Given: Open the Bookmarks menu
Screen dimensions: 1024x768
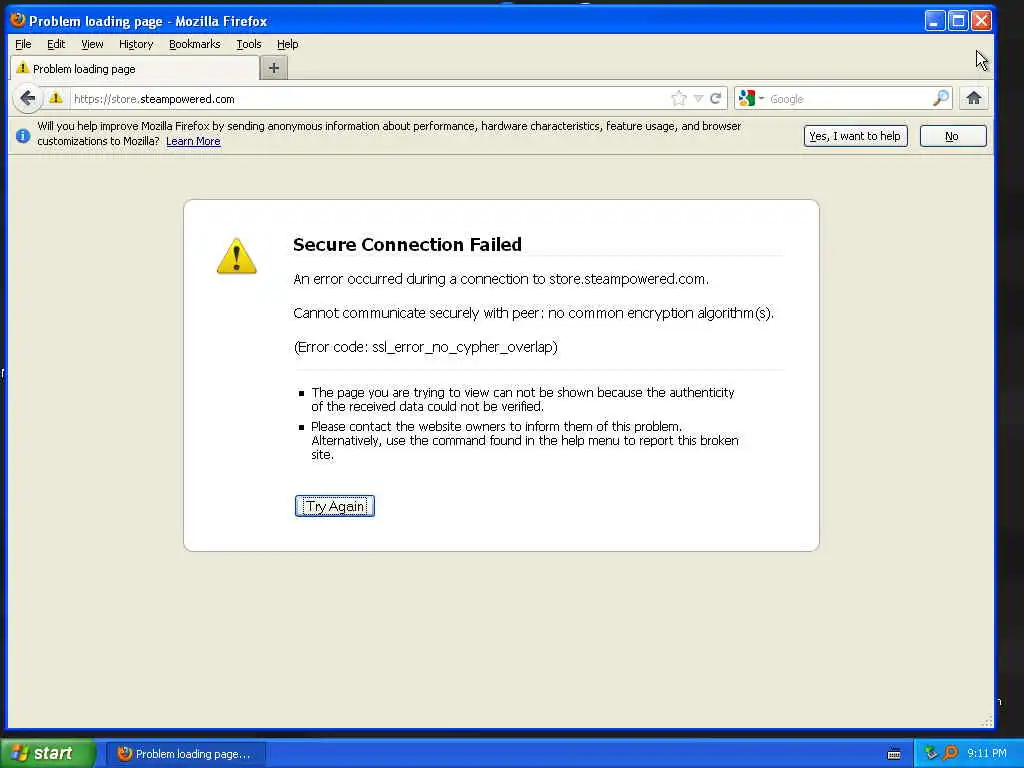Looking at the screenshot, I should [195, 44].
